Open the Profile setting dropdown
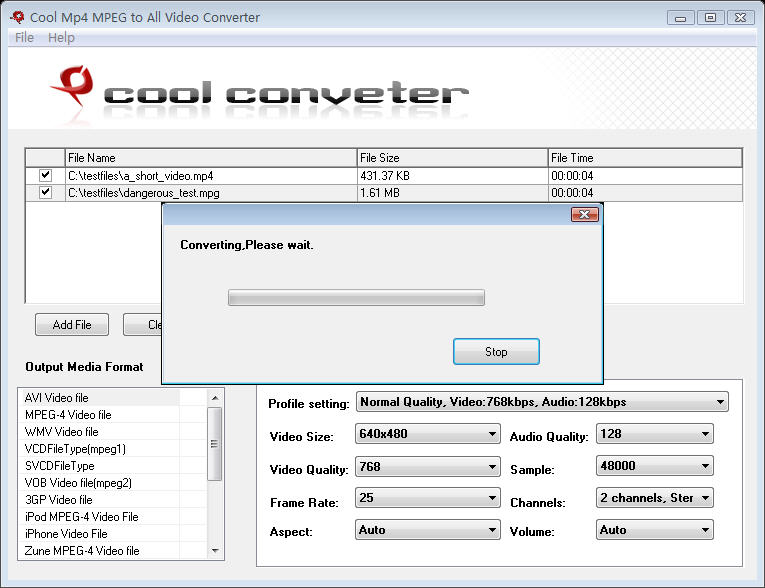This screenshot has width=765, height=588. 542,402
